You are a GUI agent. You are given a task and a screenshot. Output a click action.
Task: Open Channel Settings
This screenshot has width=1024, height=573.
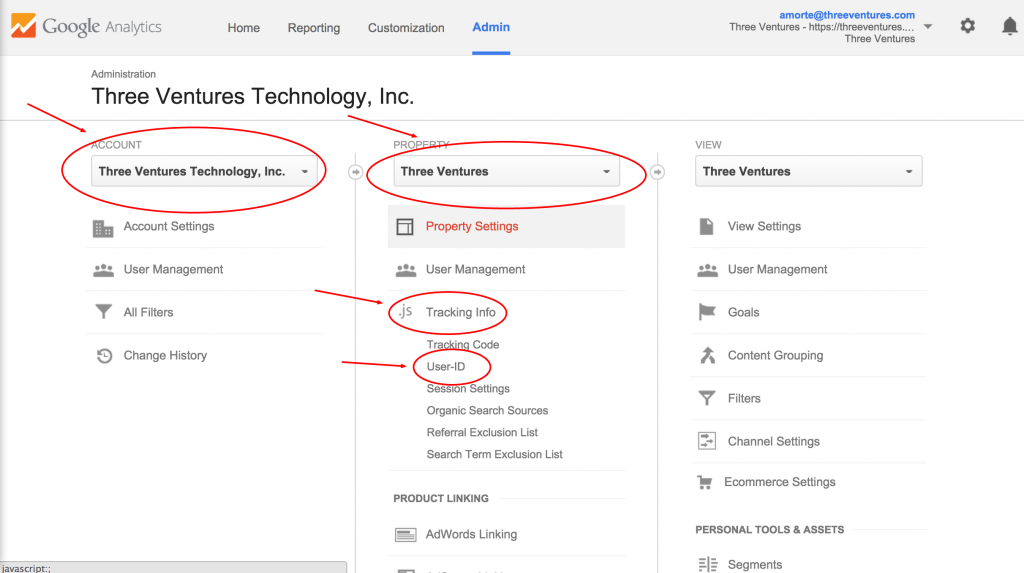point(773,442)
